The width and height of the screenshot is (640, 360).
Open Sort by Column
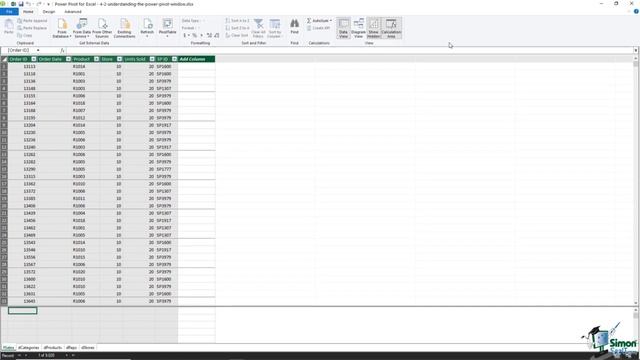[x=275, y=28]
